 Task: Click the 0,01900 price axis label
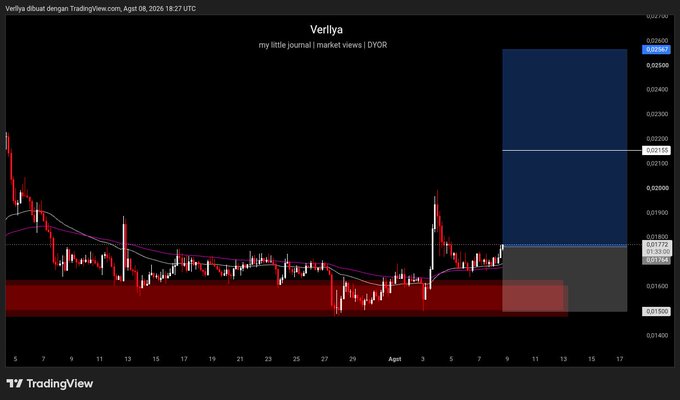657,213
